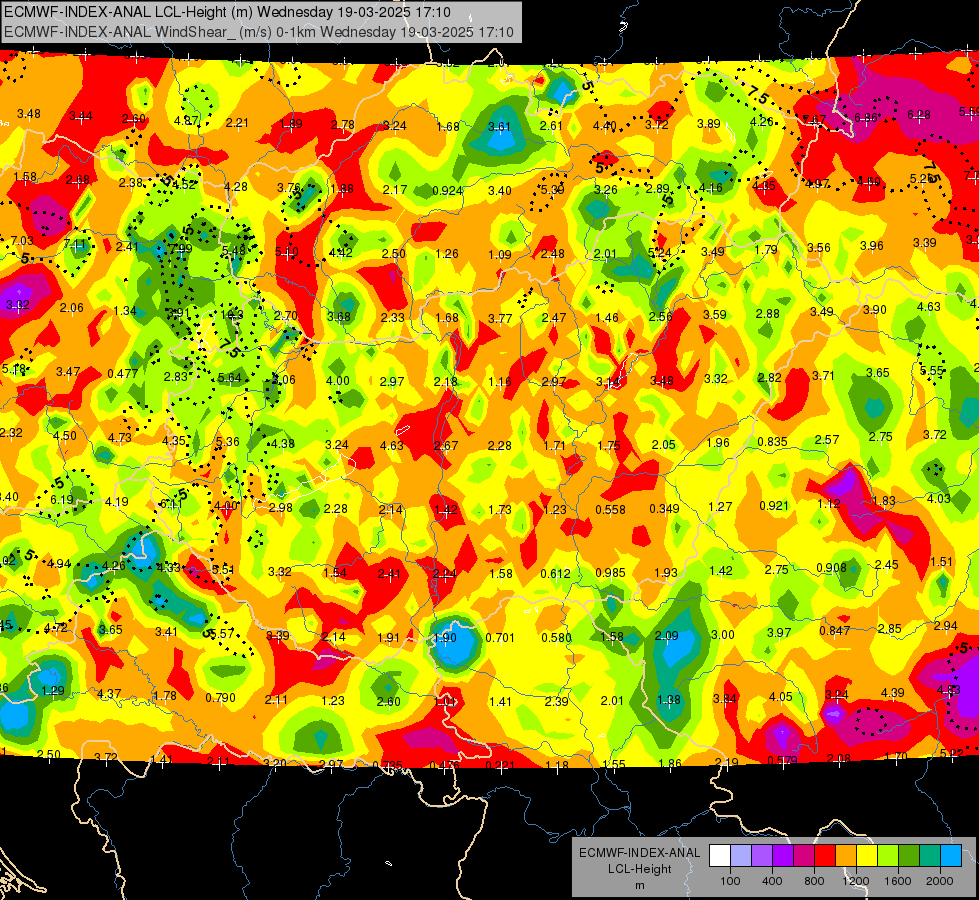This screenshot has width=979, height=900.
Task: Choose the dark green legend swatch
Action: [x=908, y=856]
